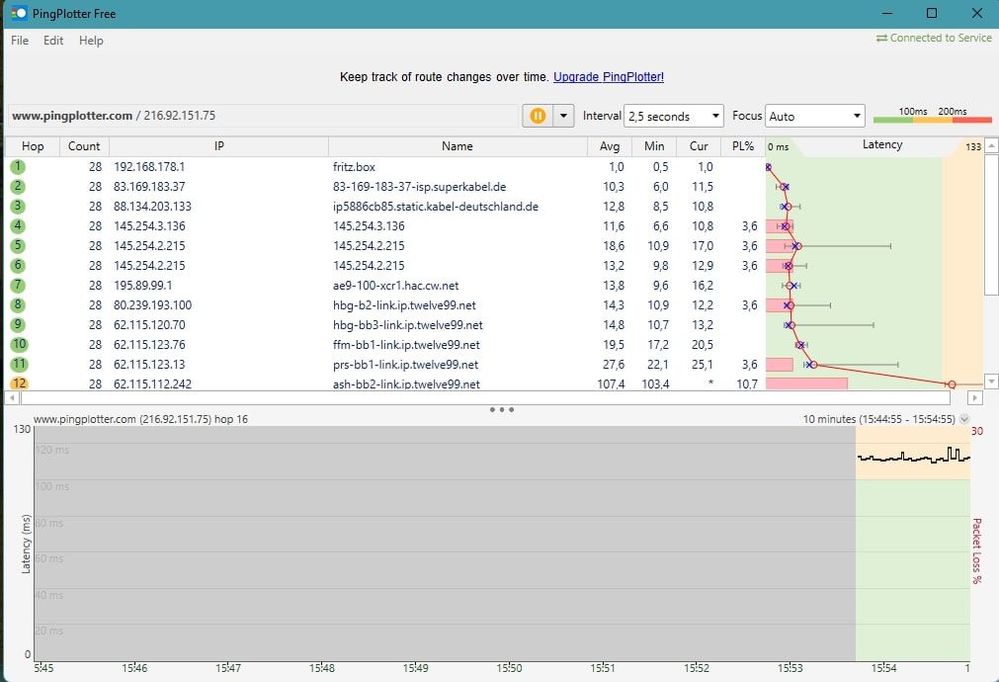Click ffm-bb1-link.ip.twelve99.net name
999x682 pixels.
(406, 344)
